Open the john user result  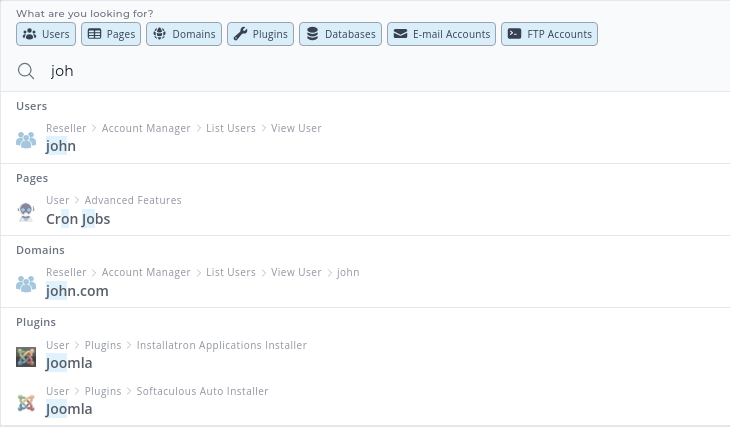[61, 146]
